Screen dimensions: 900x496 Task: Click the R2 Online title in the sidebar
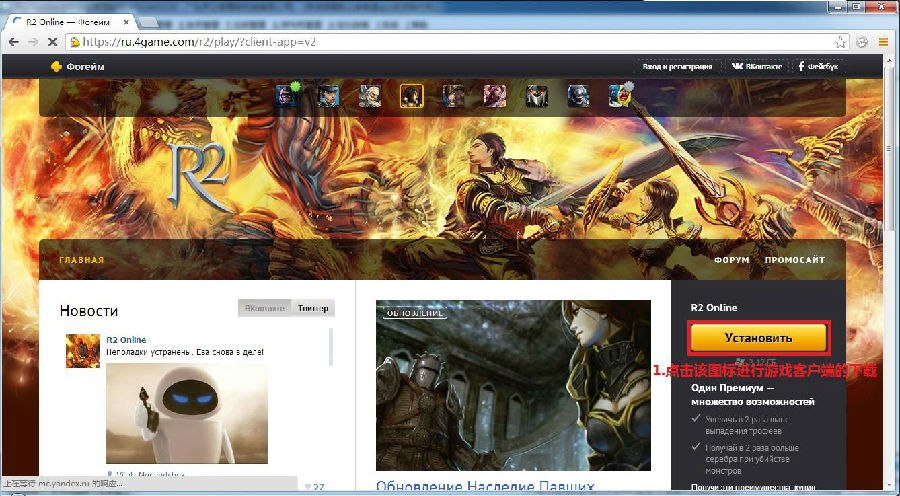714,308
